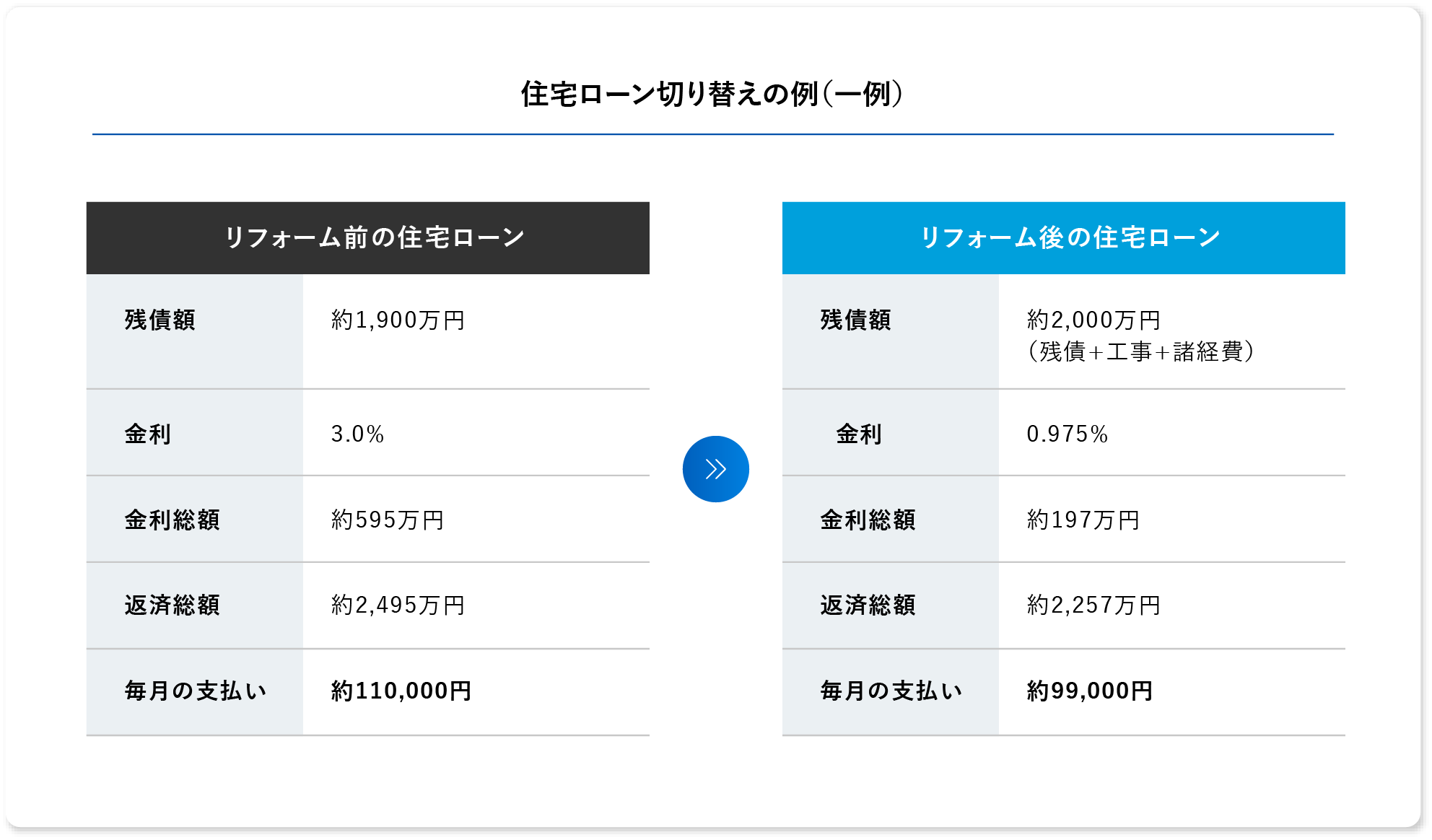
Task: Click the (残債+工事+諸経費) note text
Action: [1140, 351]
